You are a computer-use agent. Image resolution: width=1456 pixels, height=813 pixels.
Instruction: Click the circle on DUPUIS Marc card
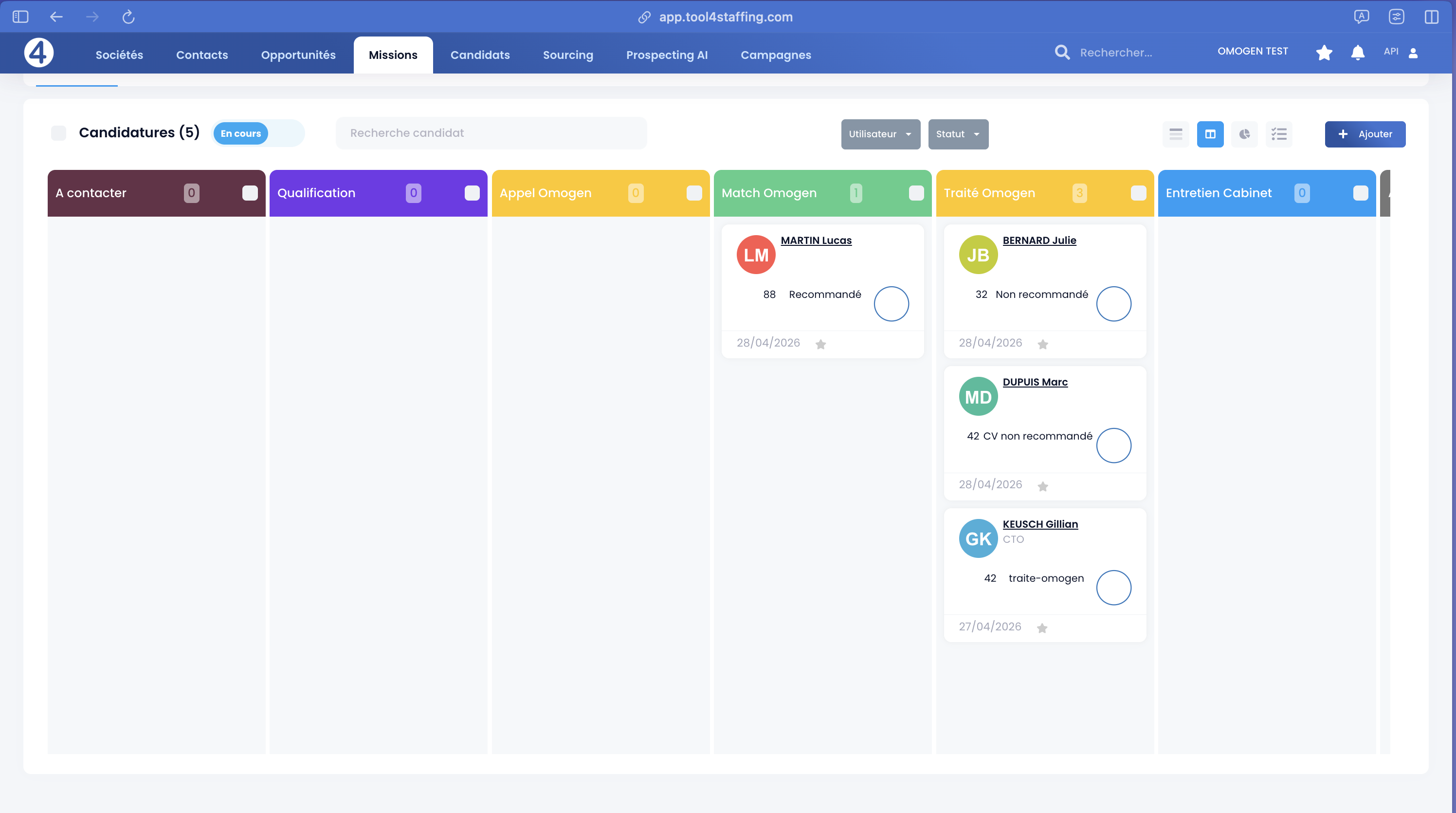pos(1113,445)
